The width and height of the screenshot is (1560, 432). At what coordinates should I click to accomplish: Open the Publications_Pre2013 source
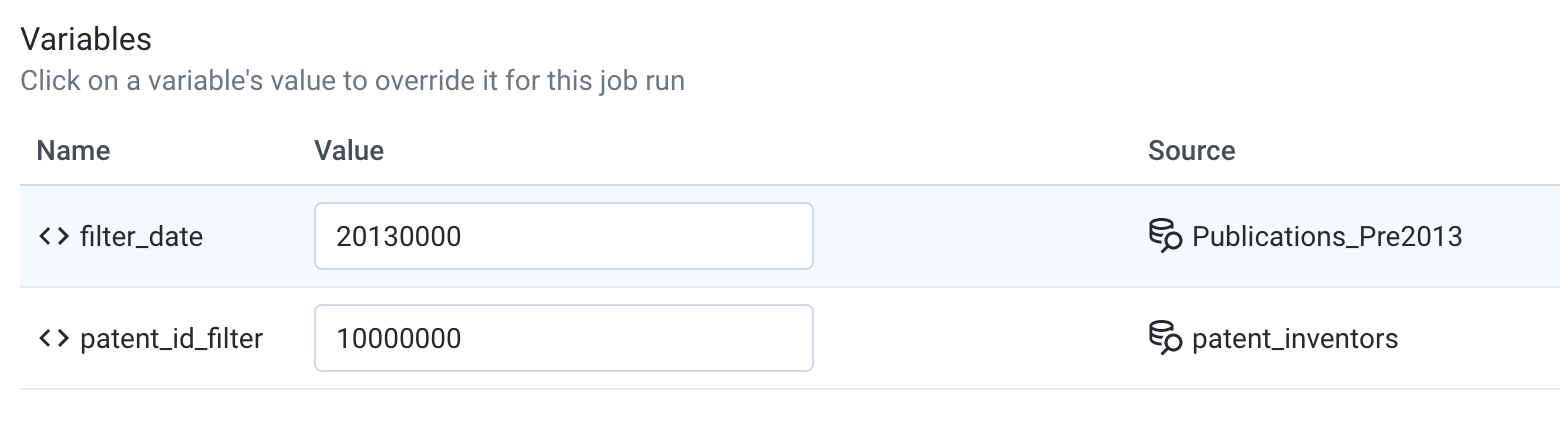1327,237
